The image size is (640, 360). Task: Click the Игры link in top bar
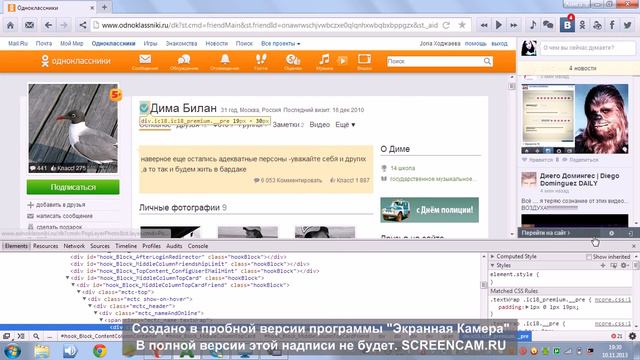pyautogui.click(x=150, y=43)
